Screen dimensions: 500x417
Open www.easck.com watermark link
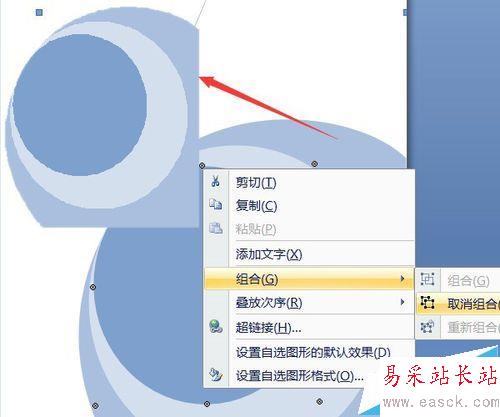[x=441, y=403]
